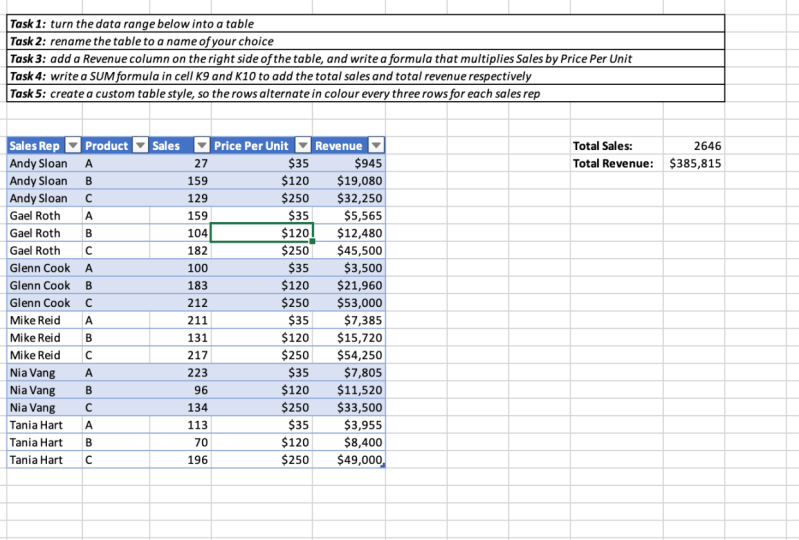Click the Task 1 instruction row
Viewport: 799px width, 540px height.
click(x=365, y=24)
